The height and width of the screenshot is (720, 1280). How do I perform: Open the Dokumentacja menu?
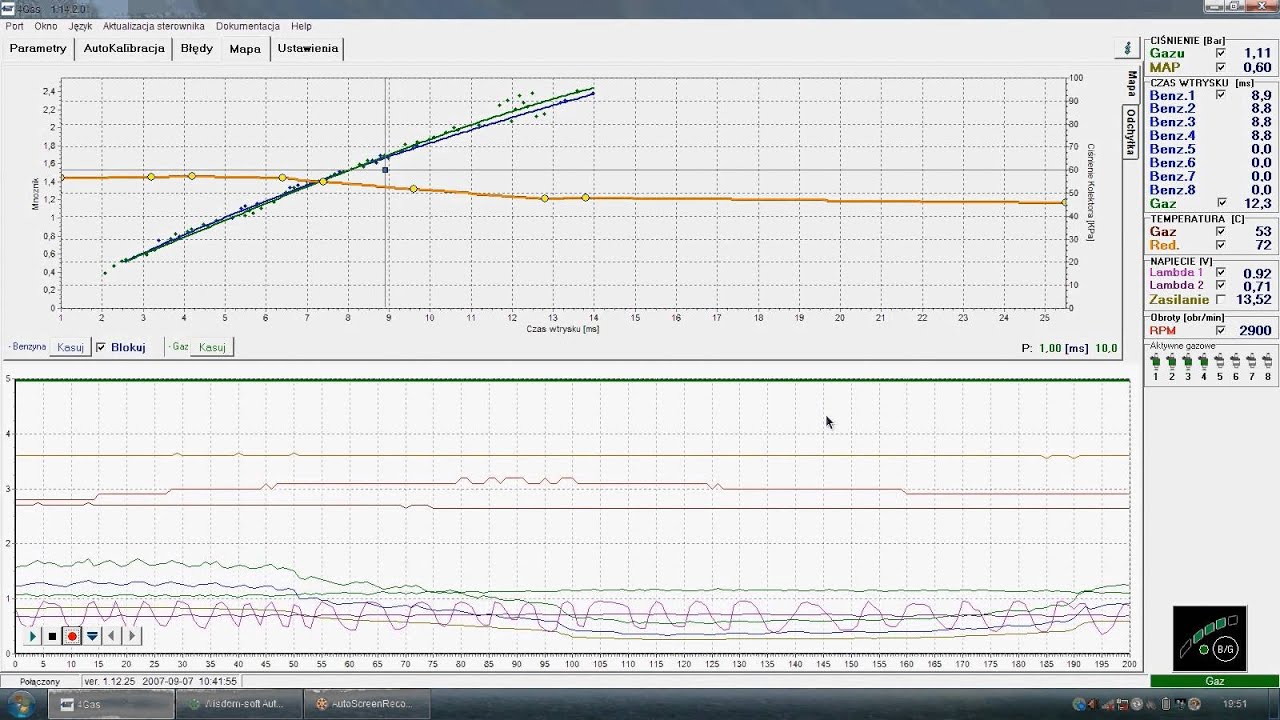click(x=248, y=26)
